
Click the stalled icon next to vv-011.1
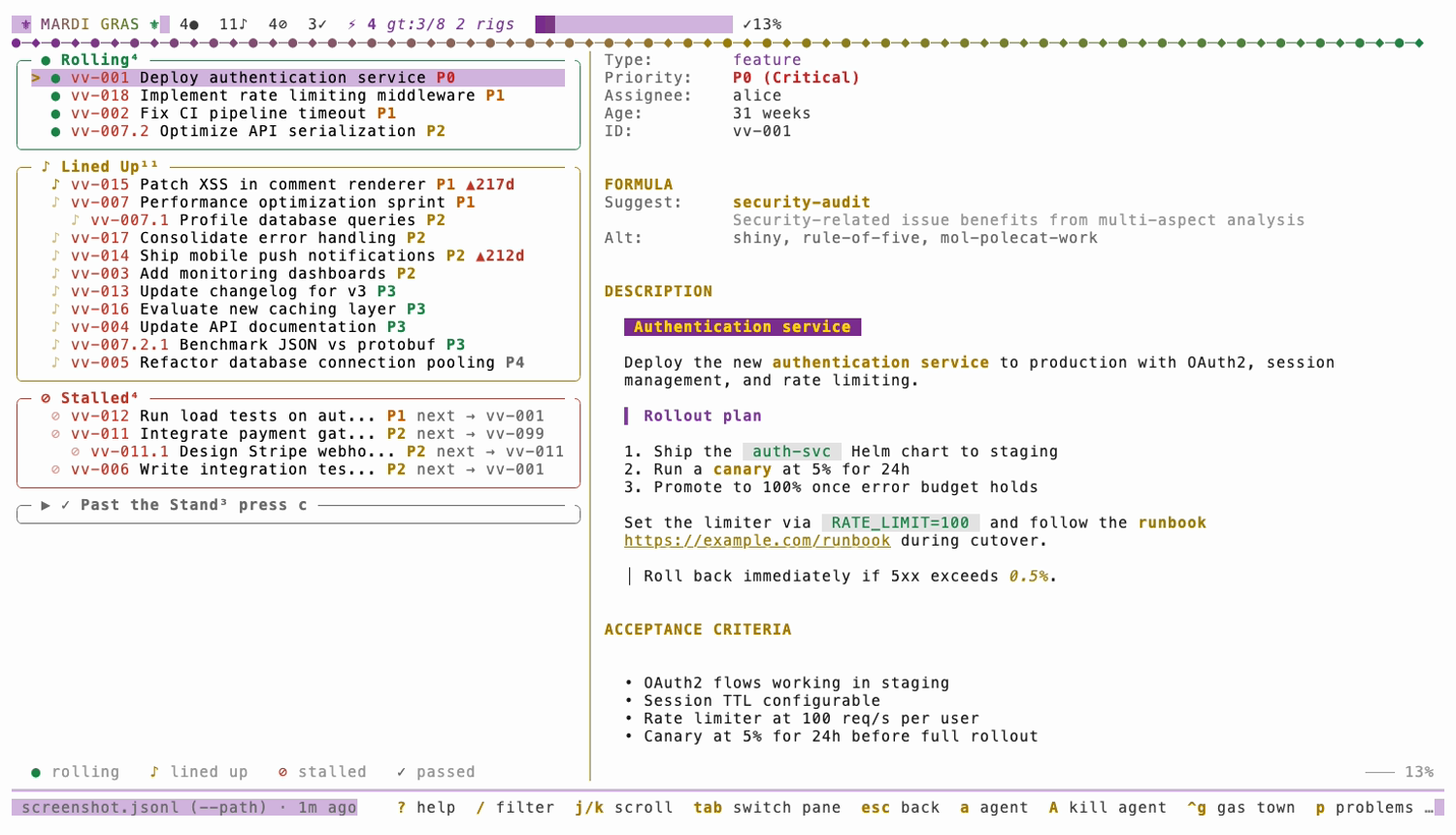click(75, 452)
